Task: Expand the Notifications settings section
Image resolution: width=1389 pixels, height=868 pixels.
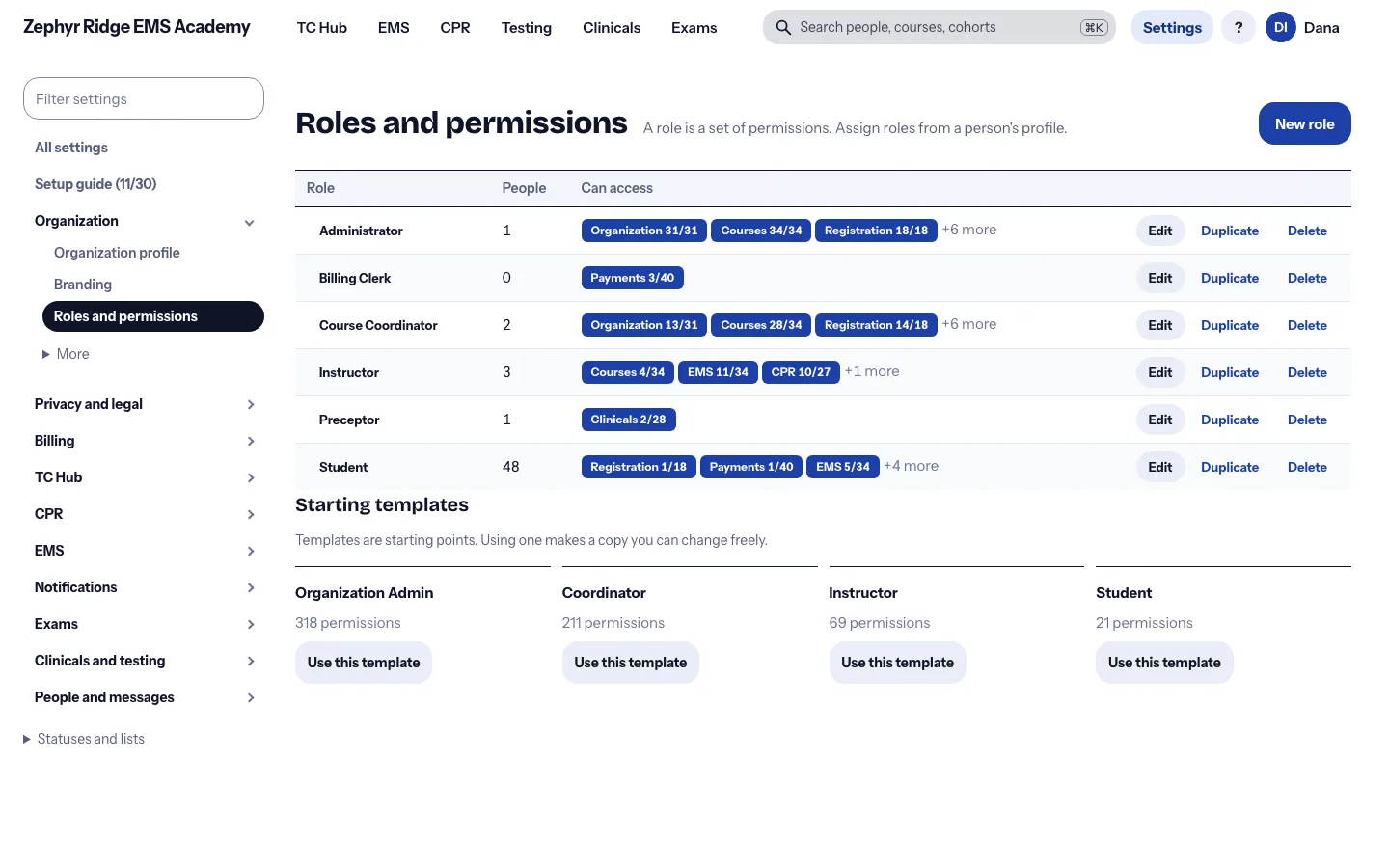Action: pos(145,587)
